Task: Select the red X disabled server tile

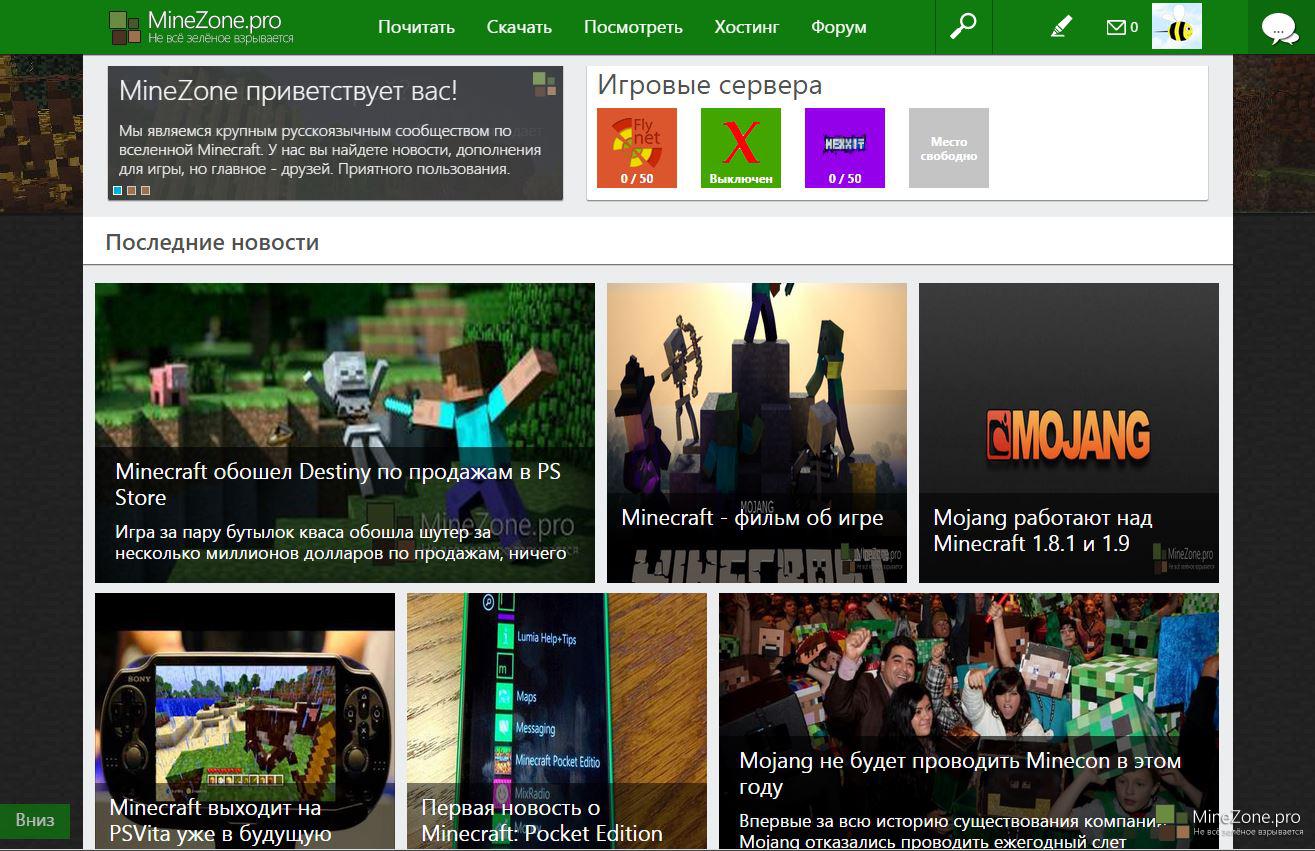Action: point(741,148)
